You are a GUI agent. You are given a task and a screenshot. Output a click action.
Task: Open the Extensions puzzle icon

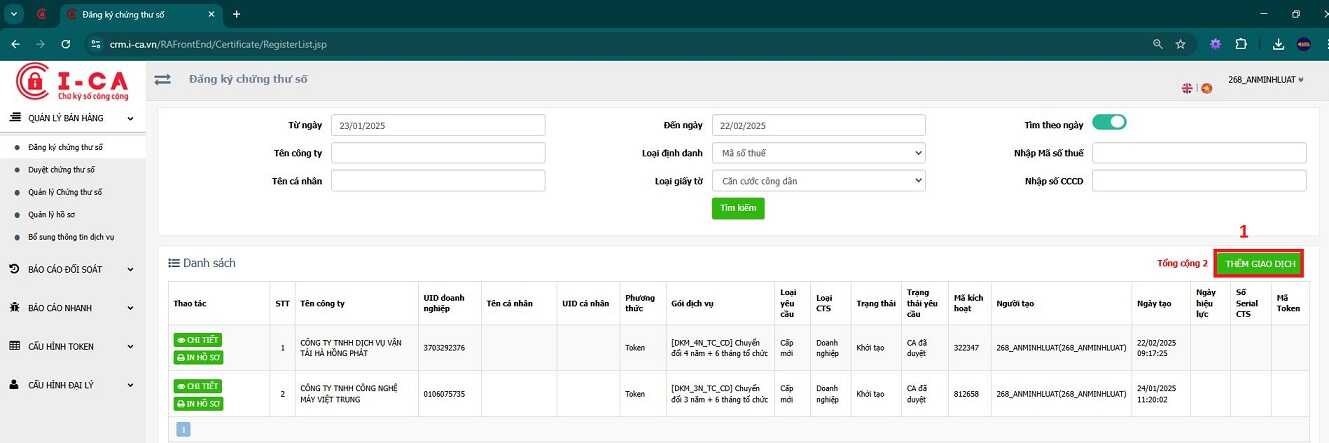[1241, 44]
